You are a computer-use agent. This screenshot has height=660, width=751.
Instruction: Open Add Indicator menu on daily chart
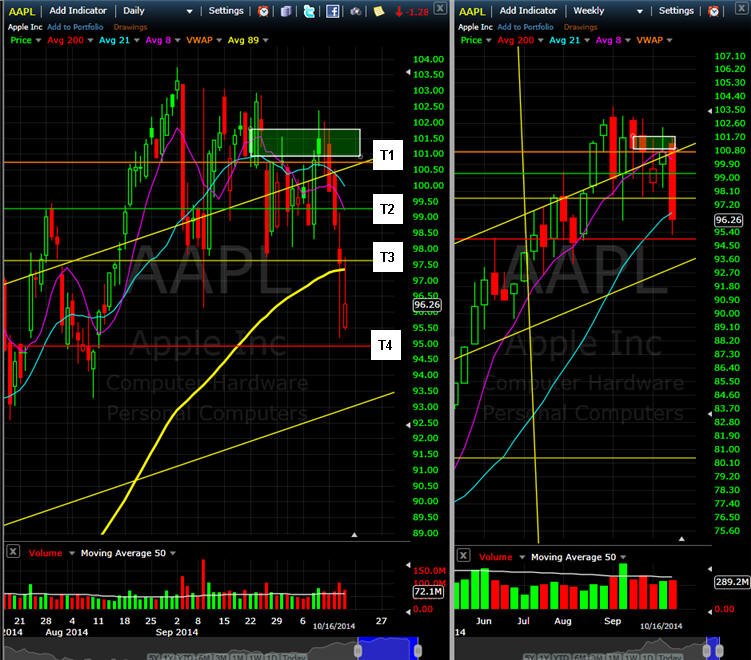coord(78,11)
